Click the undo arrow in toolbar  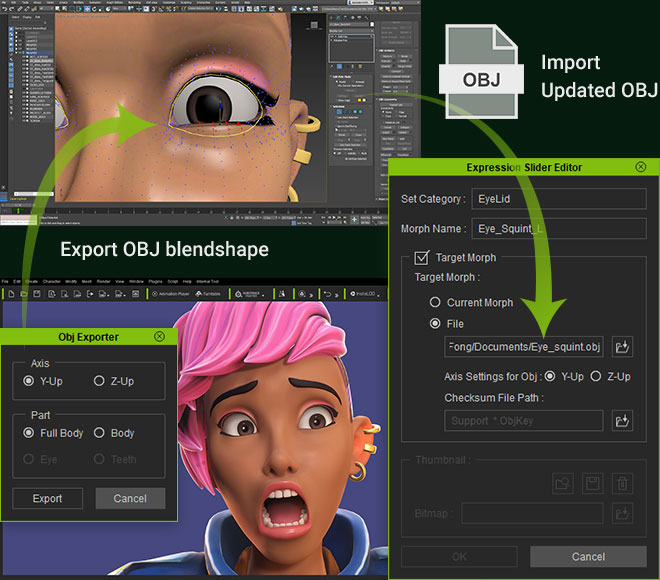[327, 294]
